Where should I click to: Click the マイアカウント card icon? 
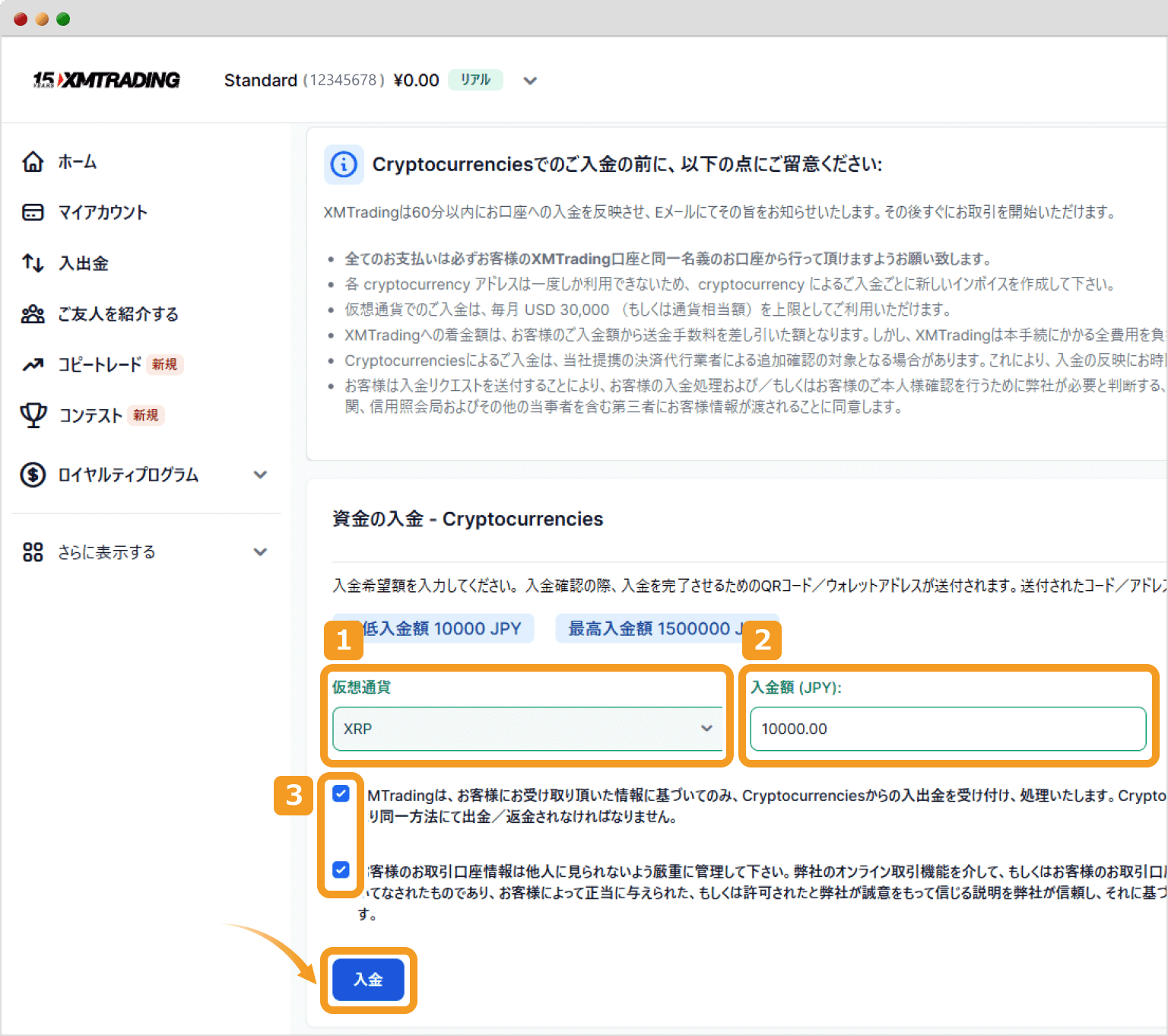[x=33, y=212]
